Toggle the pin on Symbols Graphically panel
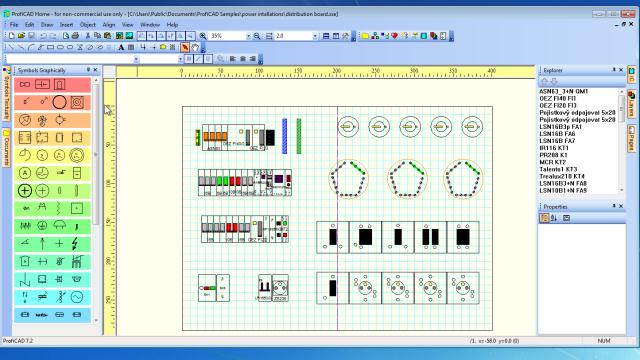This screenshot has height=360, width=640. [88, 70]
